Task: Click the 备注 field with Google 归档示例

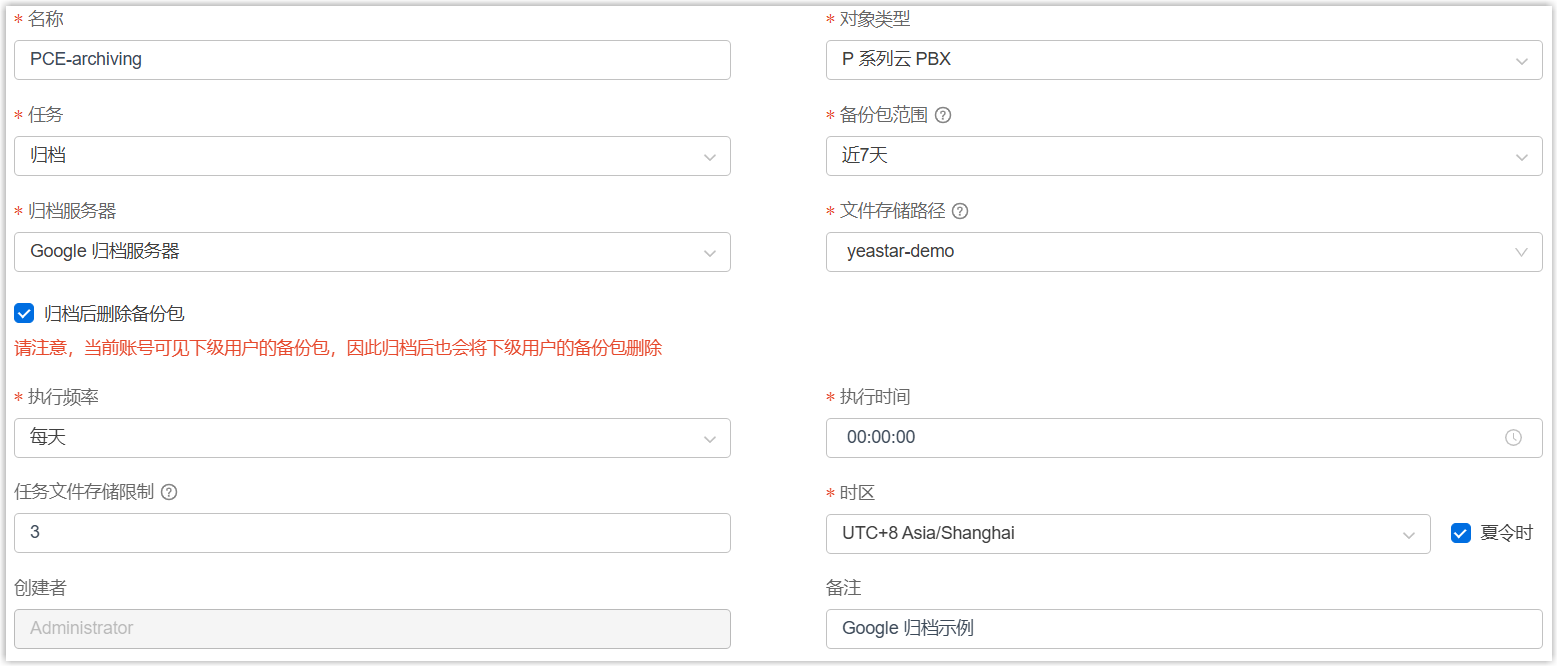Action: pos(1184,629)
